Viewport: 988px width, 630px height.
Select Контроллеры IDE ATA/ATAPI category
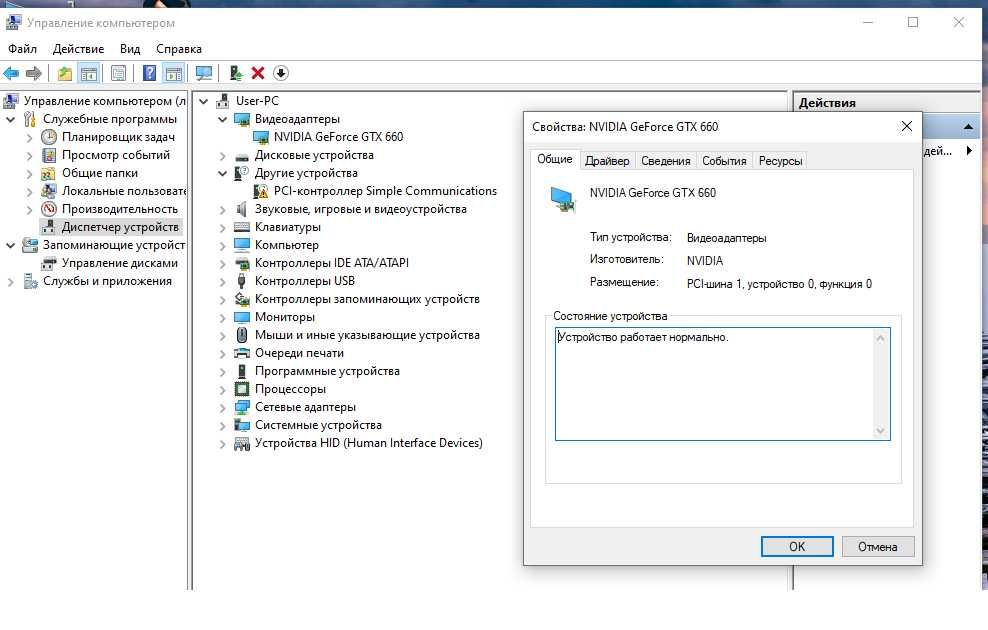(x=331, y=263)
